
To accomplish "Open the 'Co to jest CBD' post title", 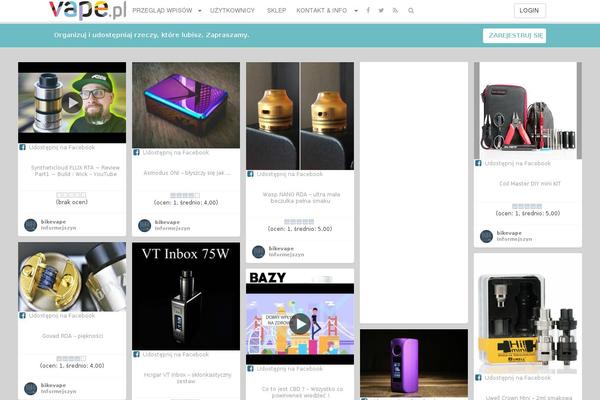I will (302, 392).
